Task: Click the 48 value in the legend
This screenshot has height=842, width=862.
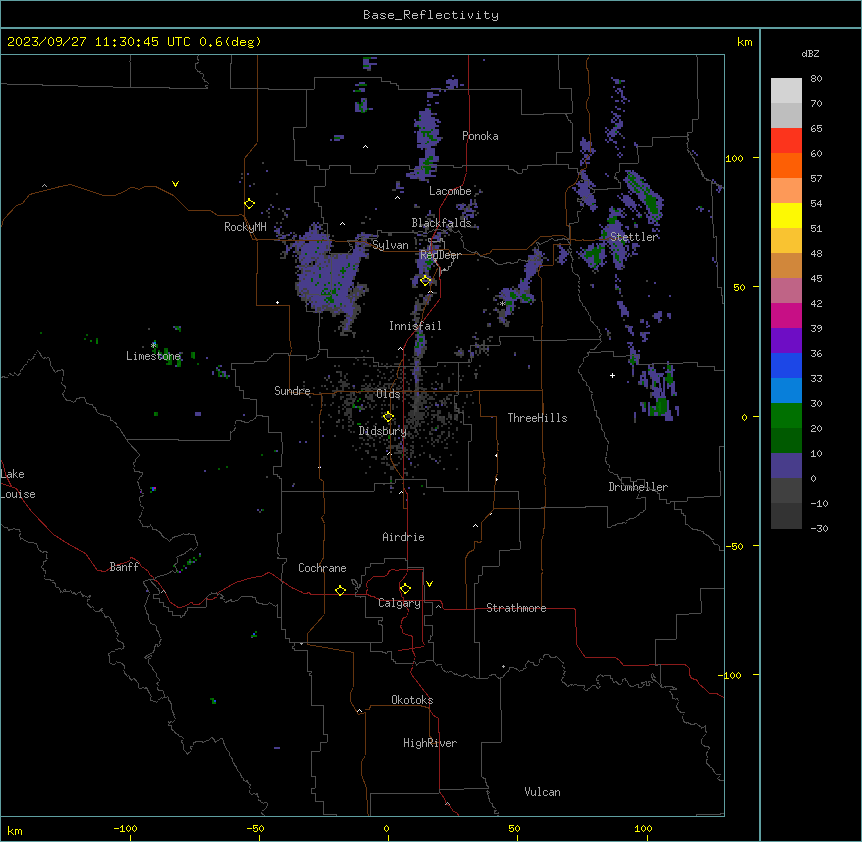Action: (816, 253)
